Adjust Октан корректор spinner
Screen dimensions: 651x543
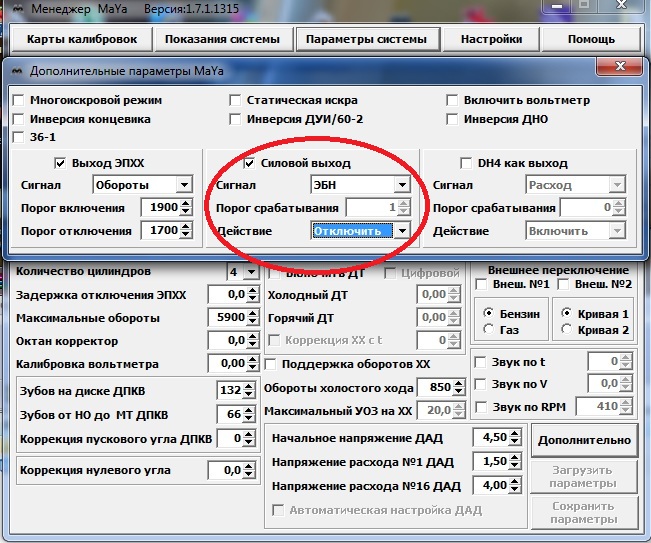[x=253, y=340]
